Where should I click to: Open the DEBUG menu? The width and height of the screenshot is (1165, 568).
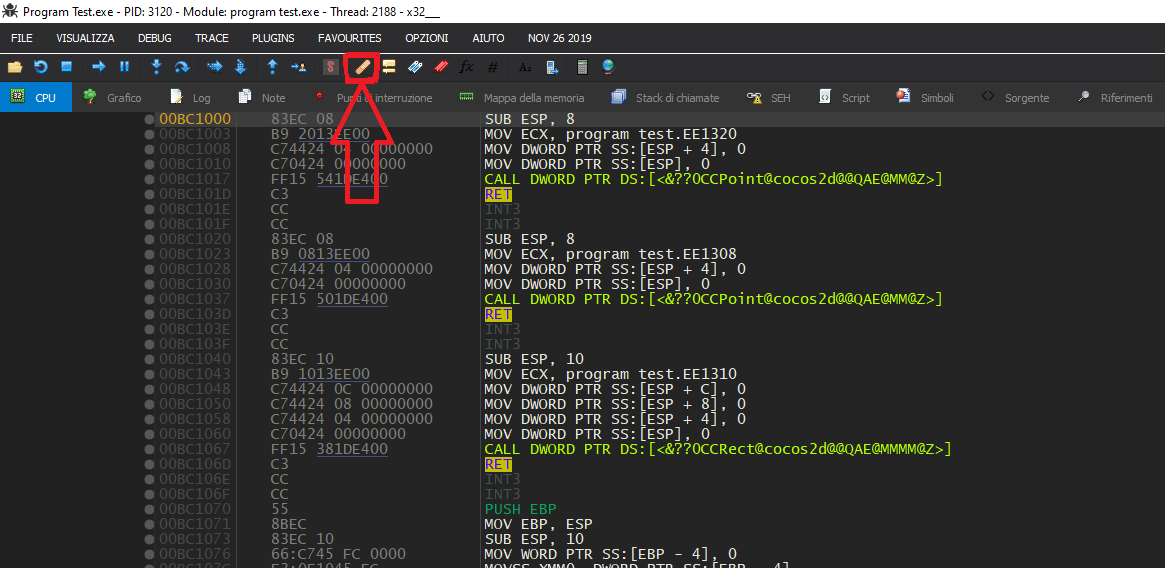click(x=155, y=38)
